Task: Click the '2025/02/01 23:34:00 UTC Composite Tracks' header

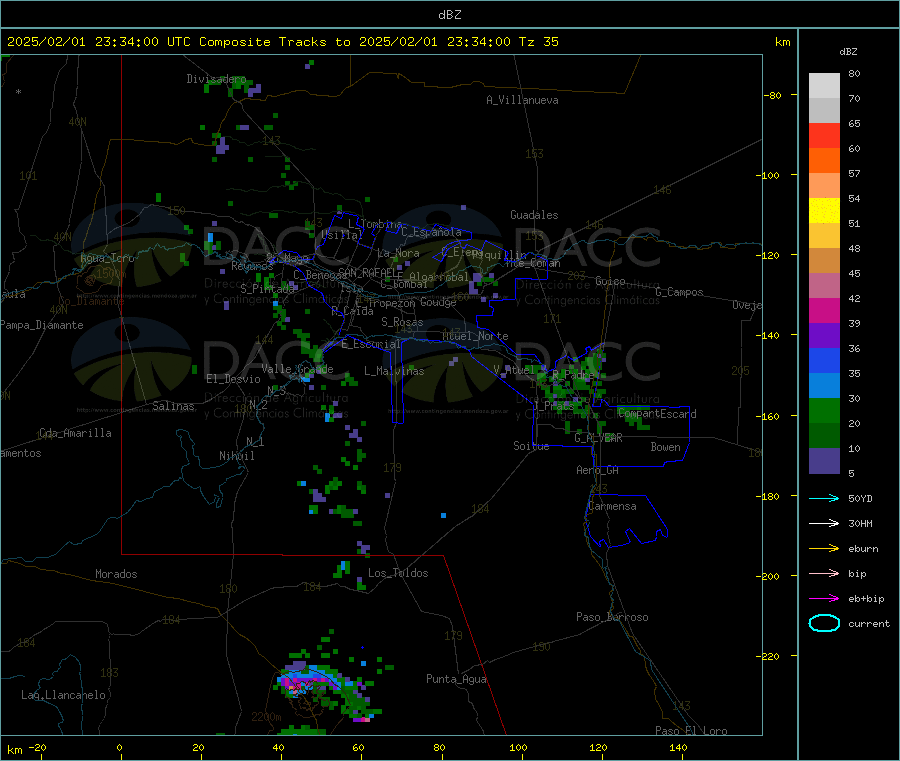Action: tap(166, 42)
